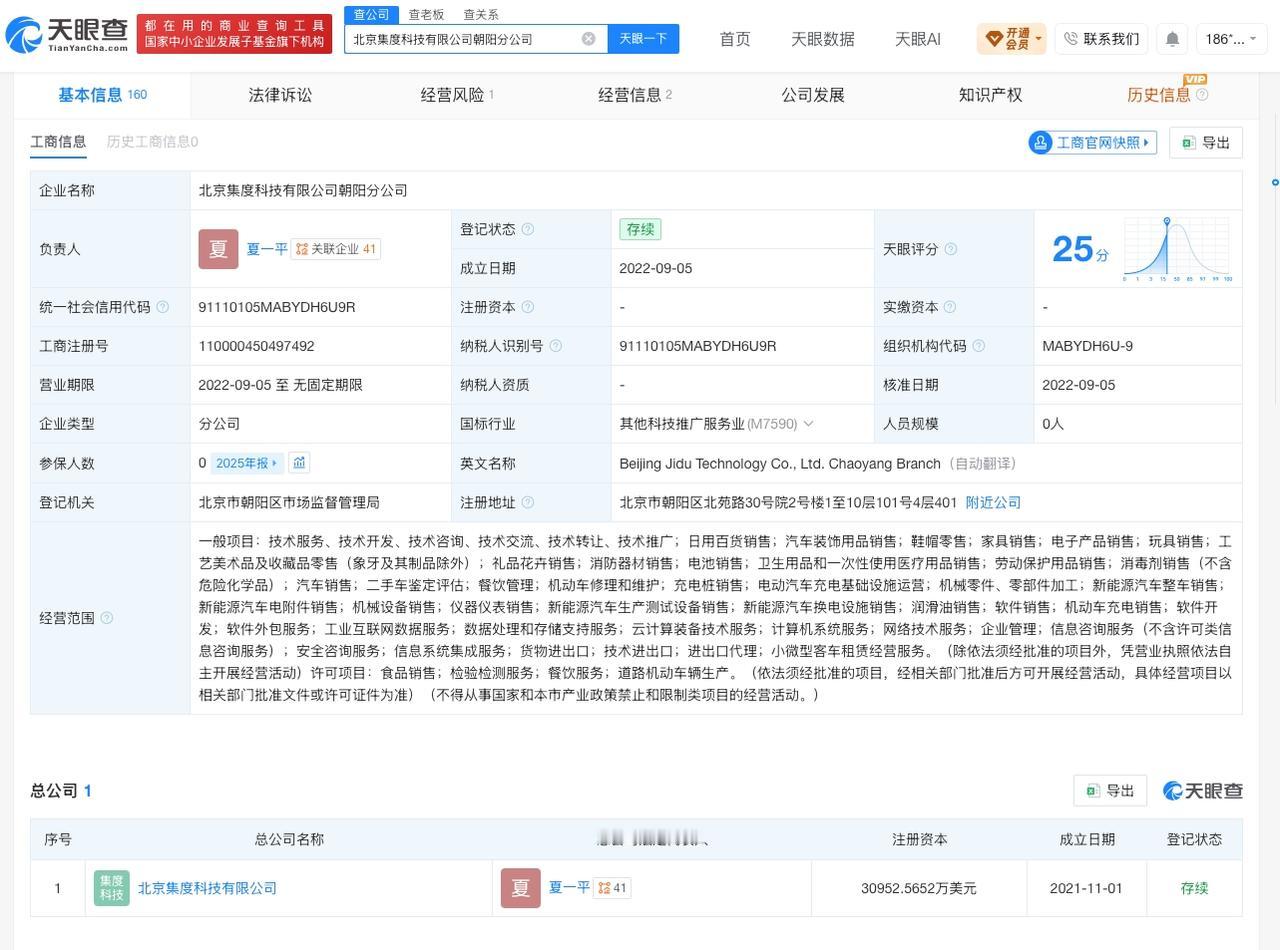Click the MABYDH6U-9 organization code

[x=1087, y=346]
